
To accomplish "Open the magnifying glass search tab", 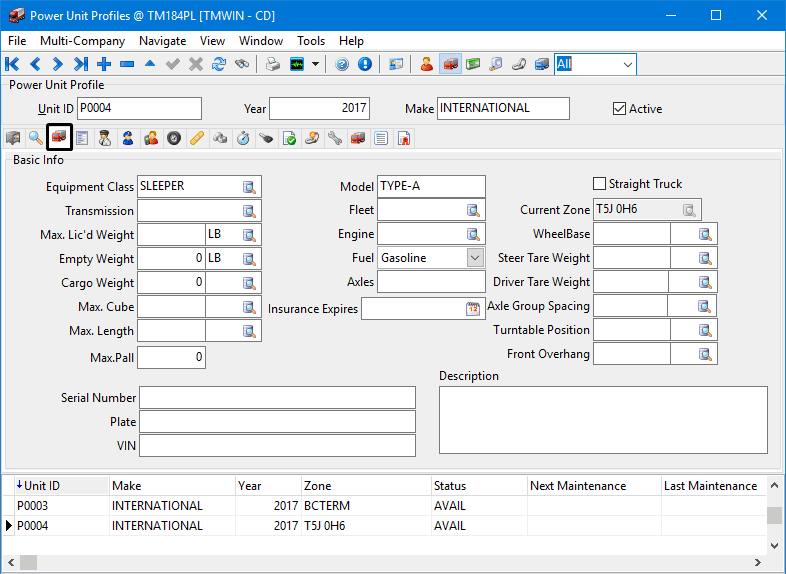I will click(x=36, y=138).
